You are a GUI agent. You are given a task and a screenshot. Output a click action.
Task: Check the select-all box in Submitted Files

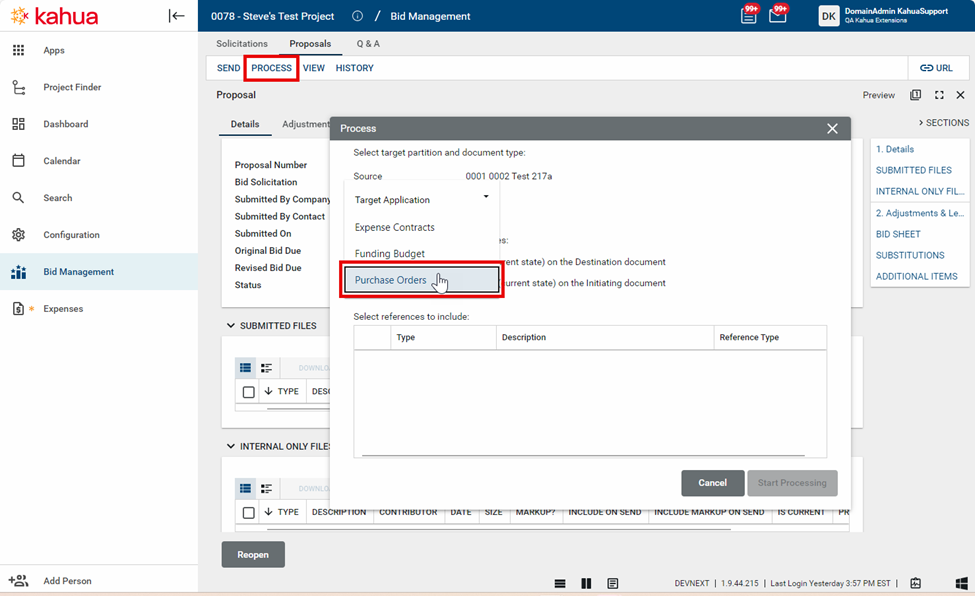[249, 392]
